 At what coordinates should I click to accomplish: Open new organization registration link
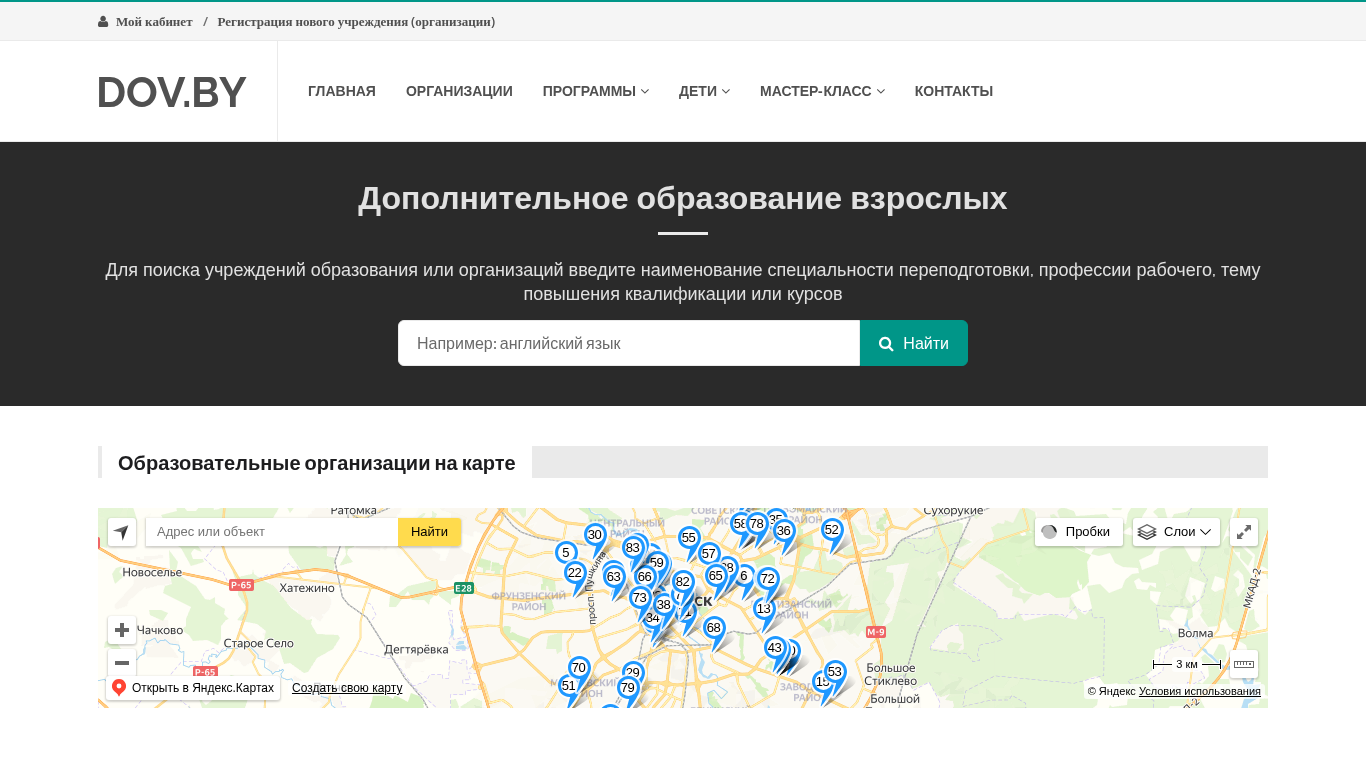tap(356, 21)
